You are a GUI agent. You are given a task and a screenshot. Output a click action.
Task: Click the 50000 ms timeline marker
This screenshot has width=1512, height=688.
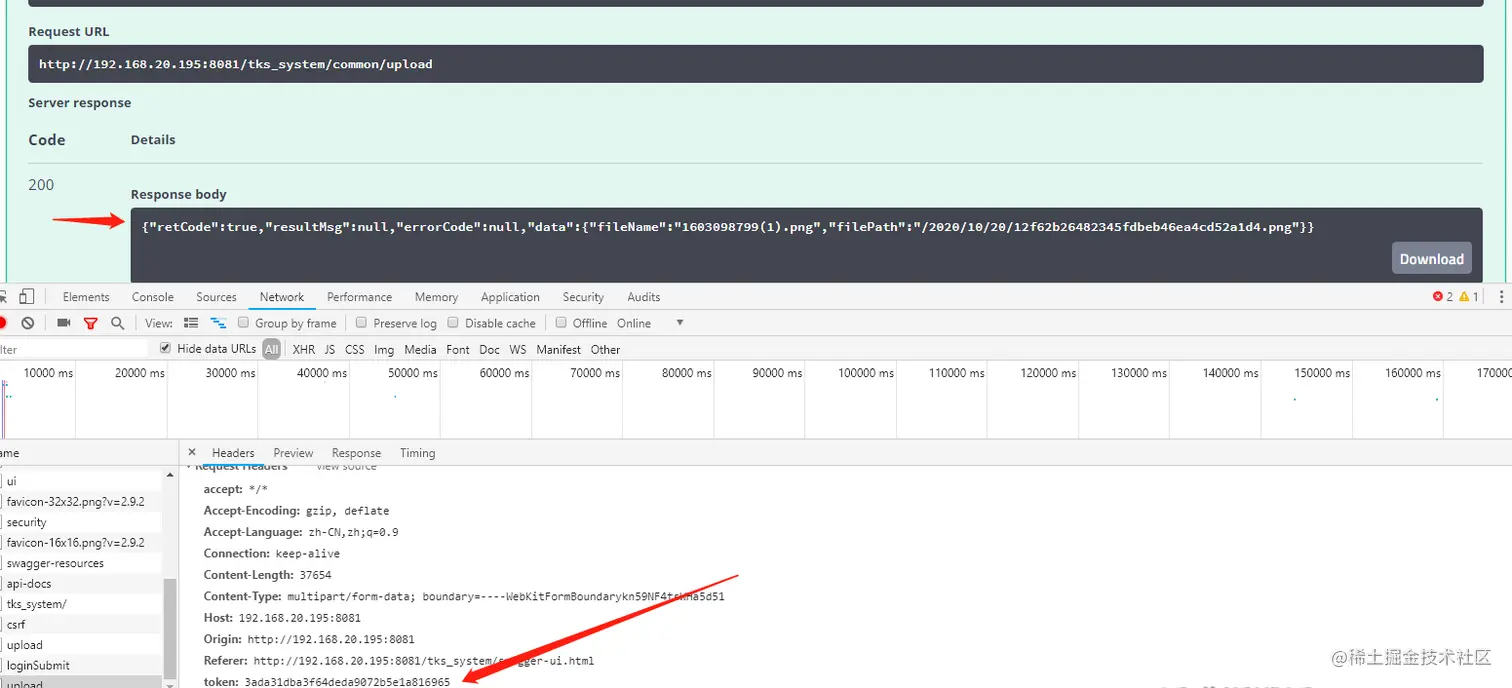point(413,373)
